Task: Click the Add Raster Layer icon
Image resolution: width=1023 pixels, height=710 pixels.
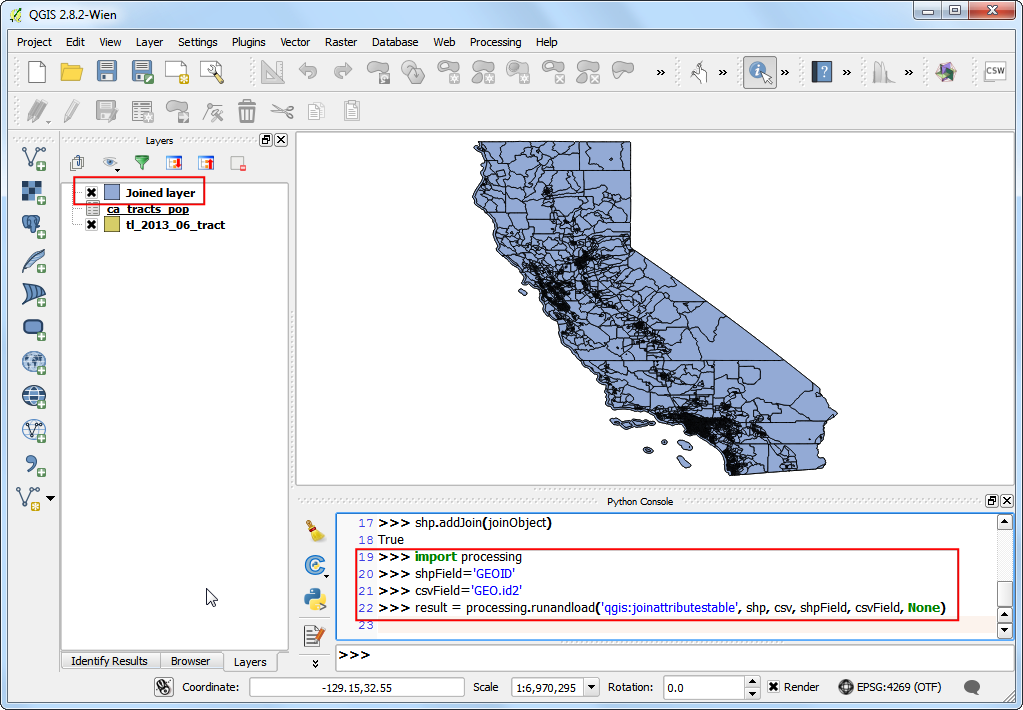Action: tap(33, 193)
